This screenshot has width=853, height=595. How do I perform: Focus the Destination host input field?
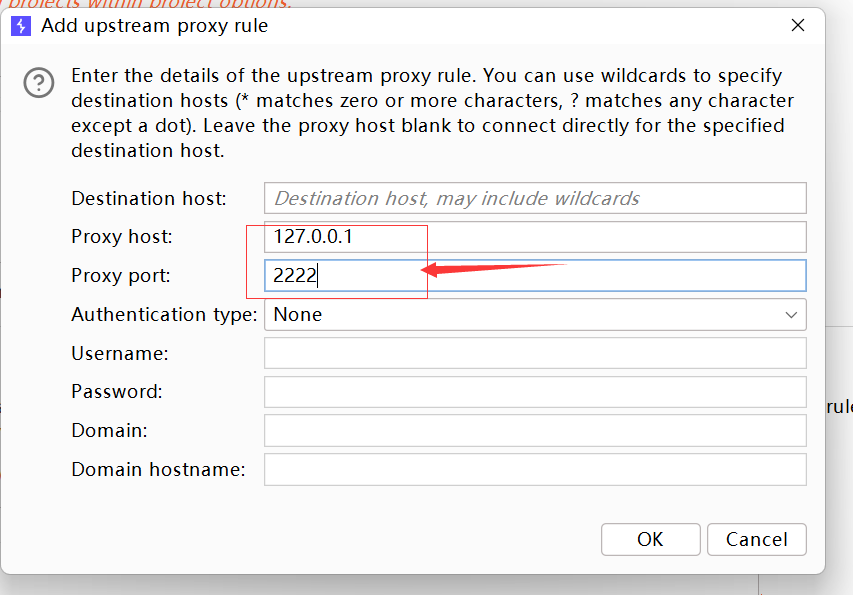click(x=535, y=198)
